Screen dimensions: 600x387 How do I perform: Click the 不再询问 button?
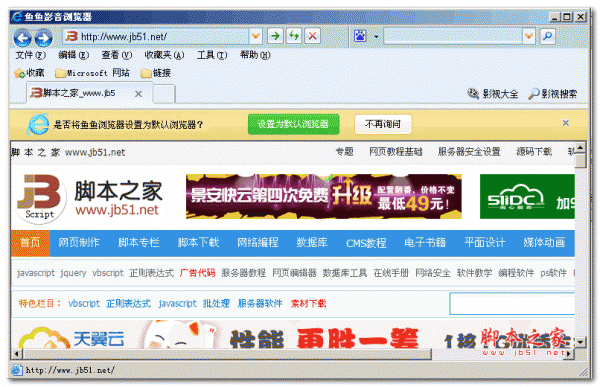(383, 124)
